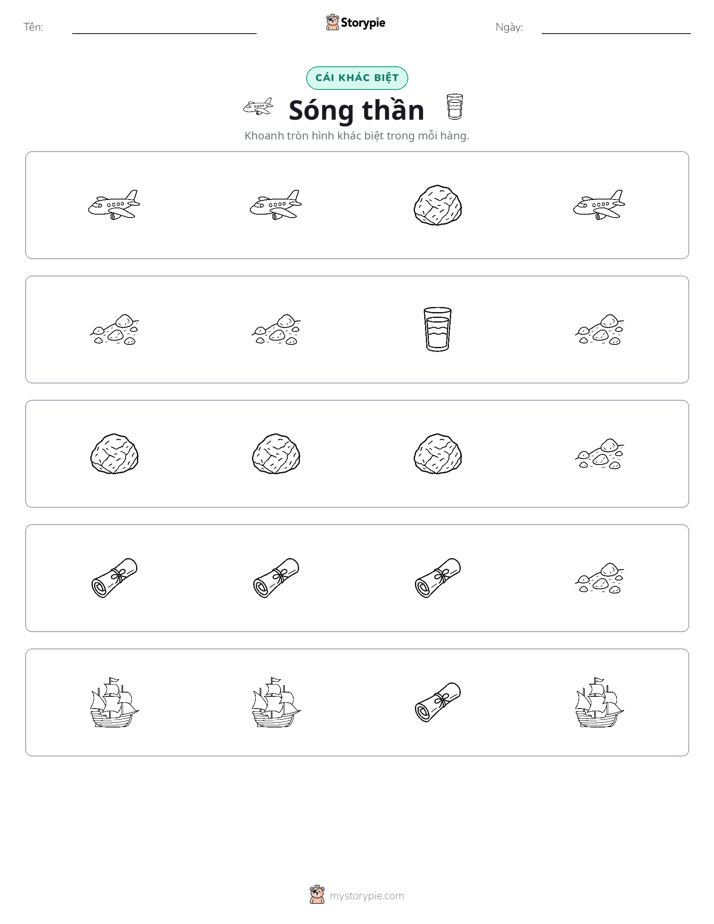The height and width of the screenshot is (924, 714).
Task: Open the mystorypie.com footer link
Action: click(366, 896)
